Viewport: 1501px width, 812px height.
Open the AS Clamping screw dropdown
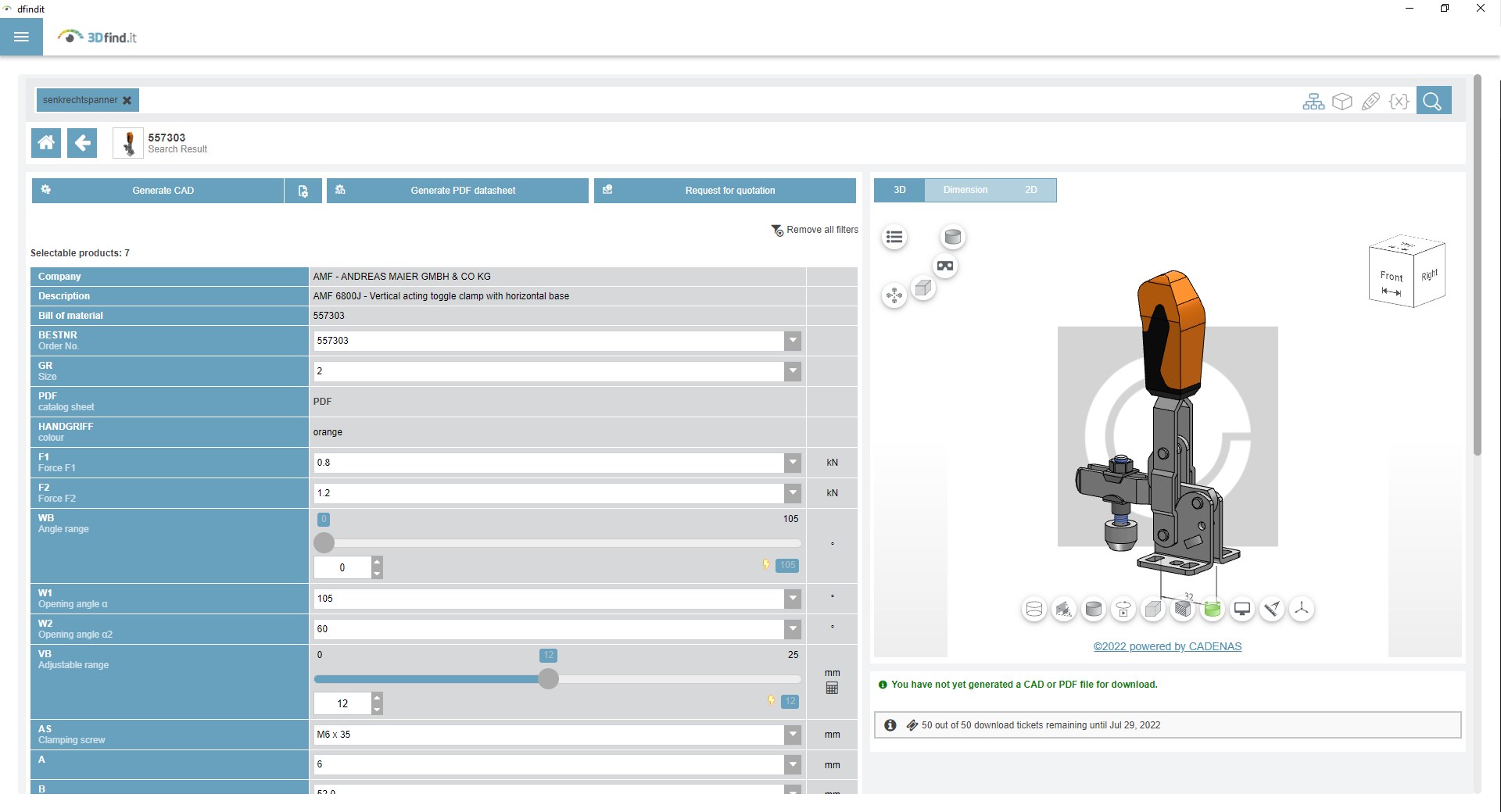click(793, 735)
